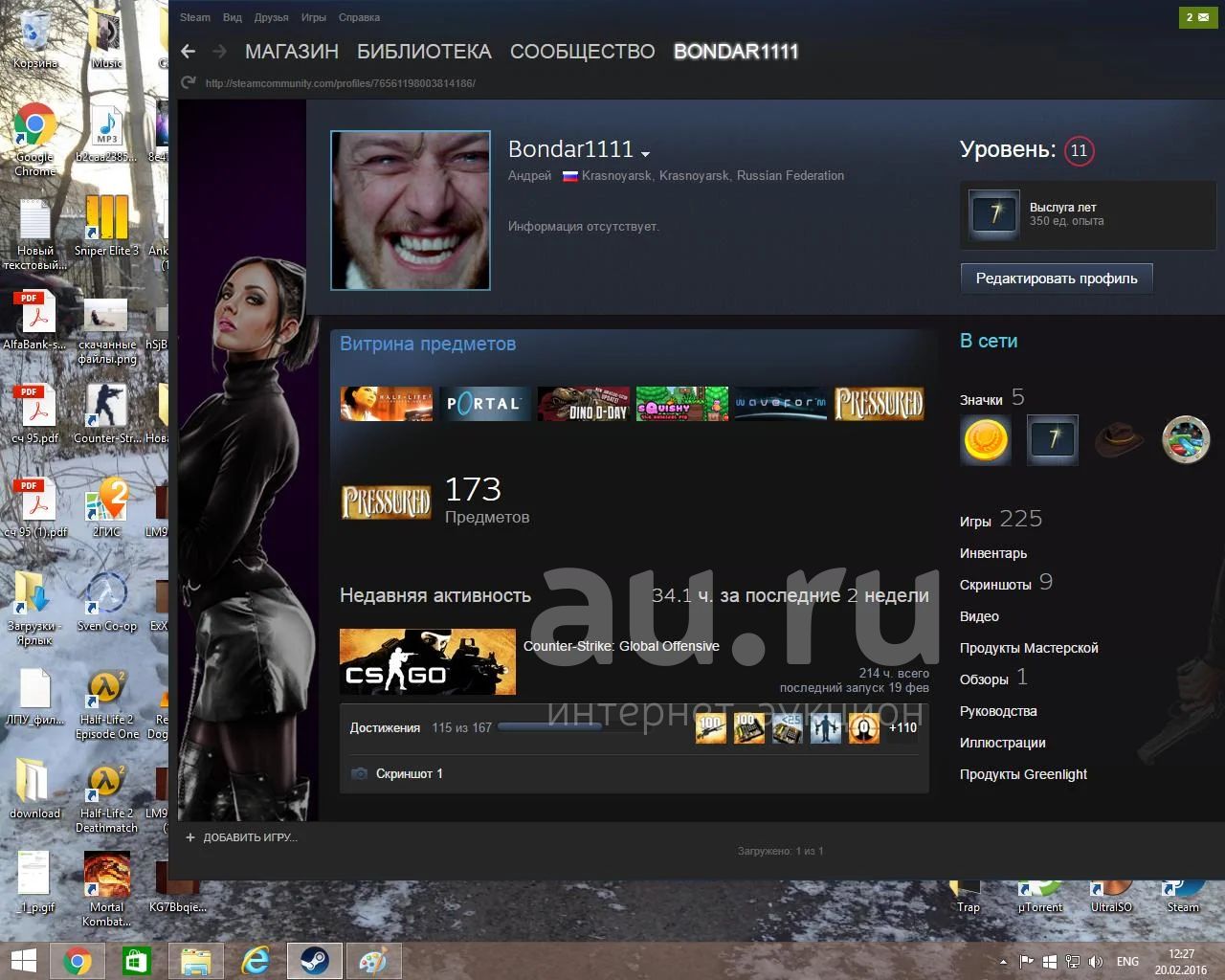Screen dimensions: 1225x980
Task: Open the Google Chrome desktop shortcut
Action: pyautogui.click(x=34, y=140)
